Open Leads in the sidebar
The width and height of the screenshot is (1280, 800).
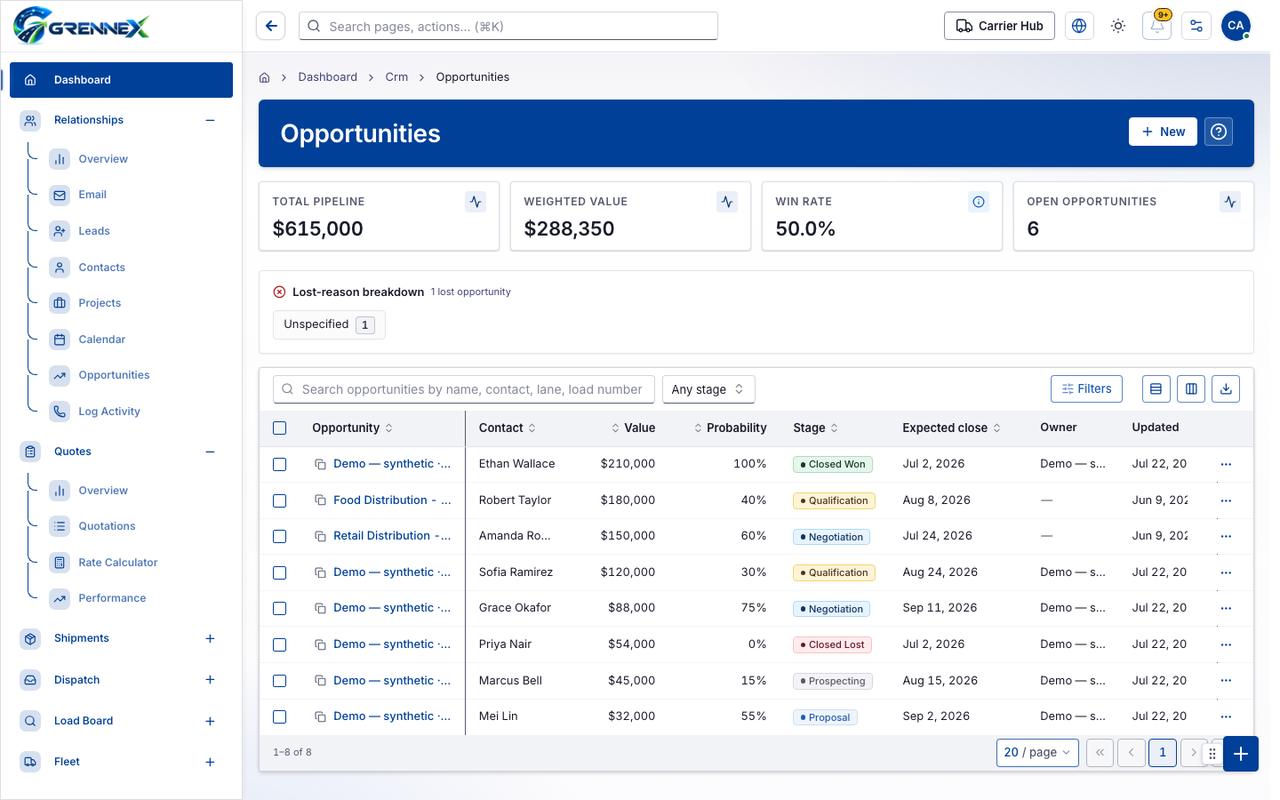tap(94, 231)
